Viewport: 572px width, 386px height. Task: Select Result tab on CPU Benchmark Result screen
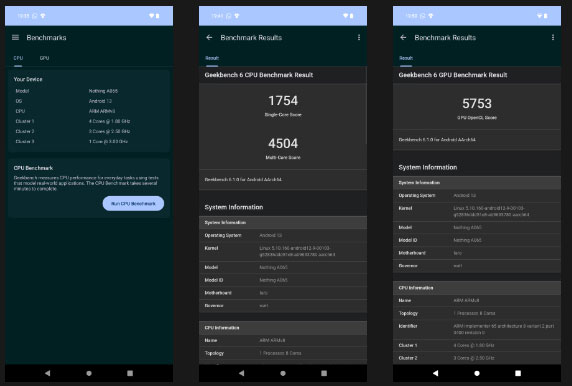[x=212, y=58]
